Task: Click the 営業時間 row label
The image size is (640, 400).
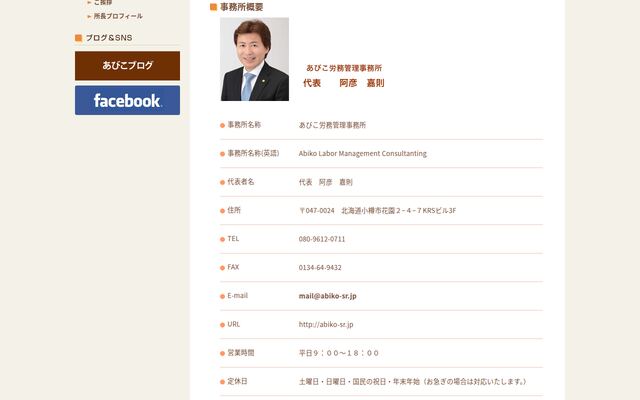Action: pyautogui.click(x=241, y=353)
